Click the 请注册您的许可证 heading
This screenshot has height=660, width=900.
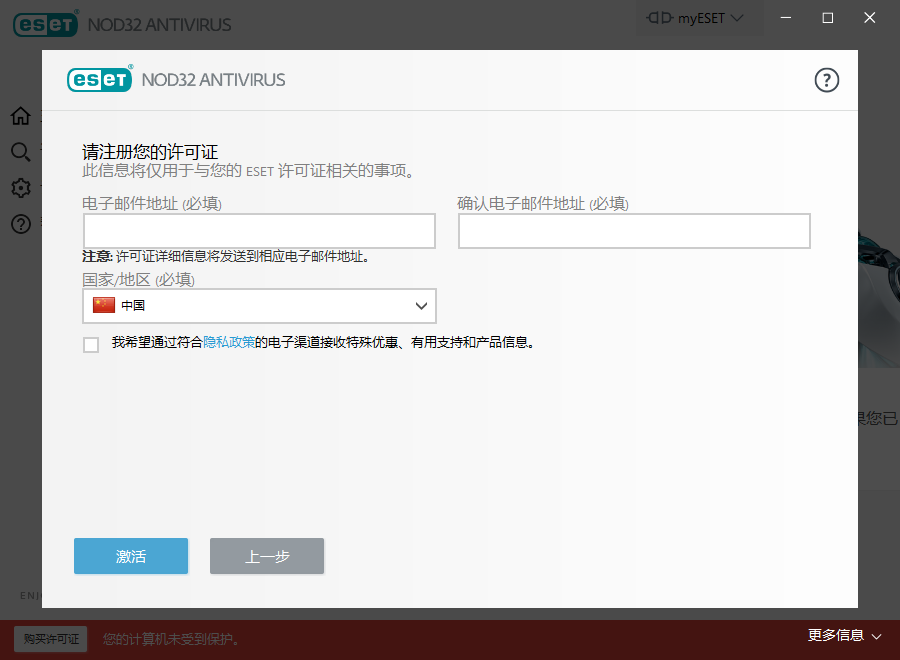150,152
